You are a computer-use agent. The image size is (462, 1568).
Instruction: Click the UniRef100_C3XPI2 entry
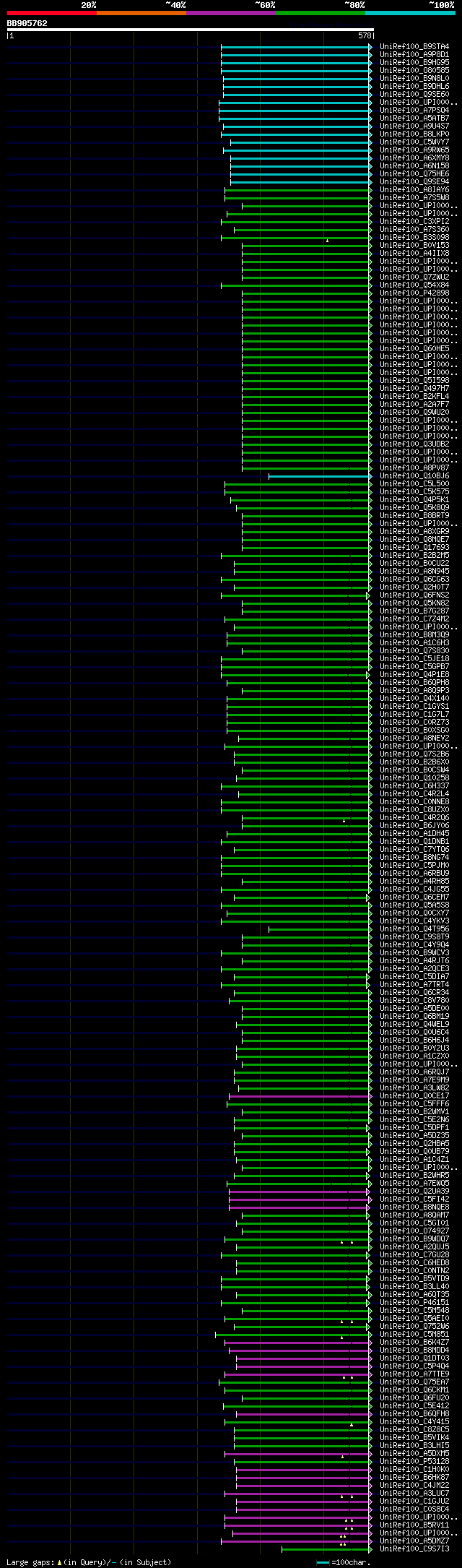pos(414,222)
